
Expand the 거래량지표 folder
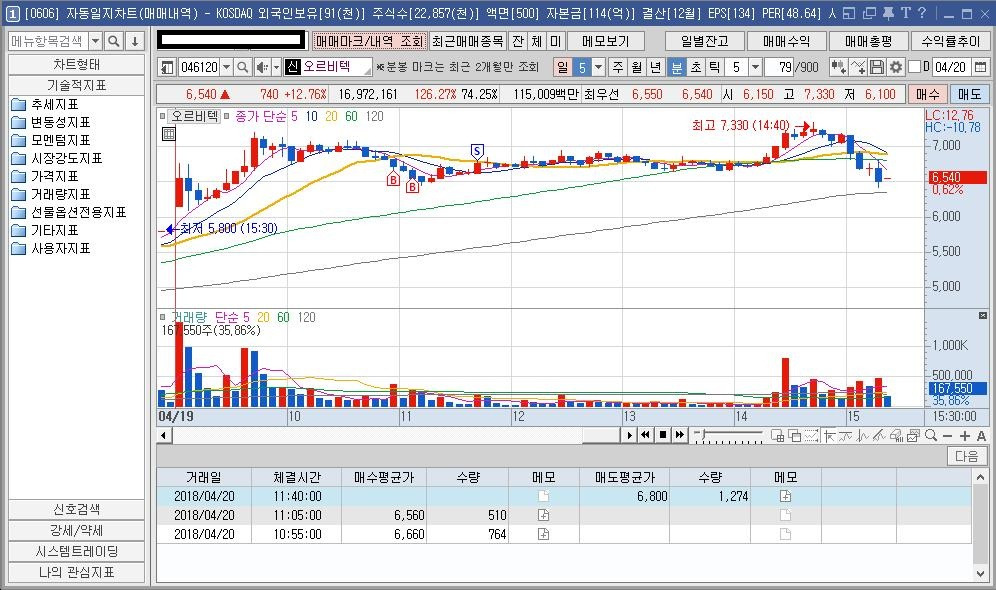pyautogui.click(x=51, y=194)
